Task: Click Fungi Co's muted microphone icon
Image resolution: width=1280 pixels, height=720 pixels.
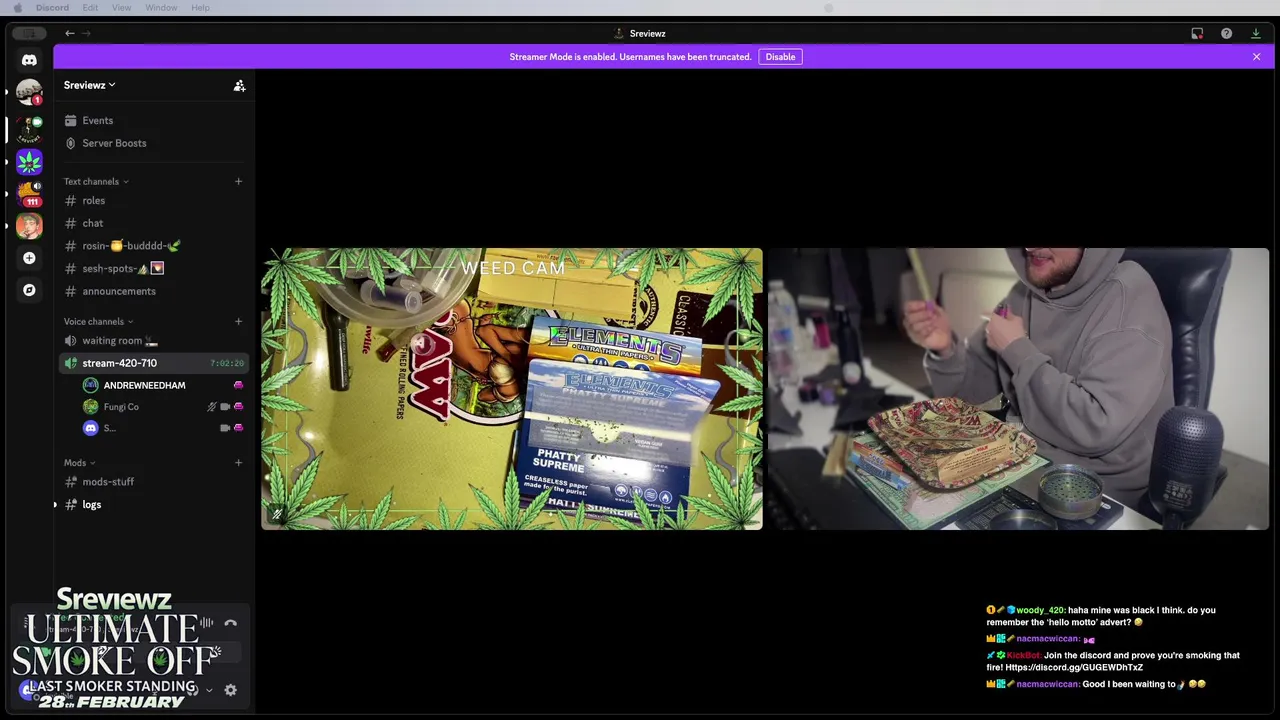Action: 211,407
